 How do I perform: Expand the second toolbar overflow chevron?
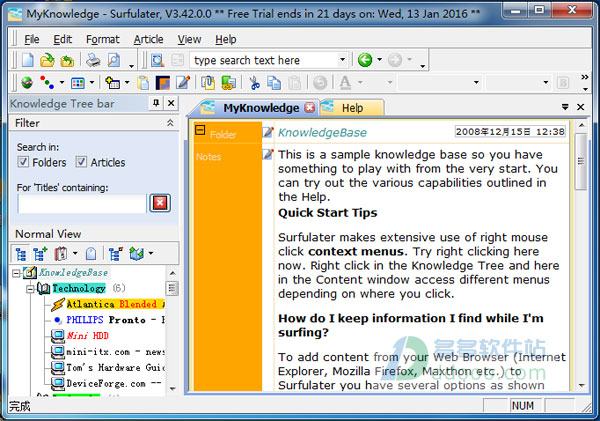[x=585, y=77]
